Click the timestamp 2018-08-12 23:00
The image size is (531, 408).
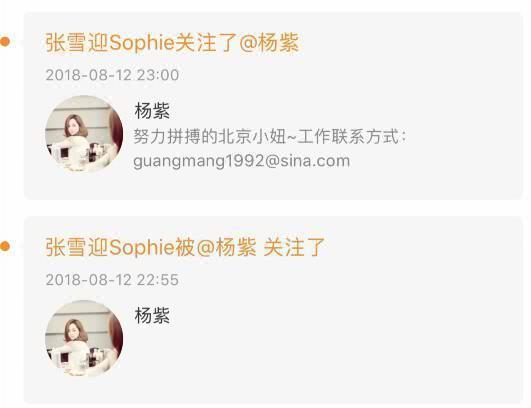(x=112, y=75)
